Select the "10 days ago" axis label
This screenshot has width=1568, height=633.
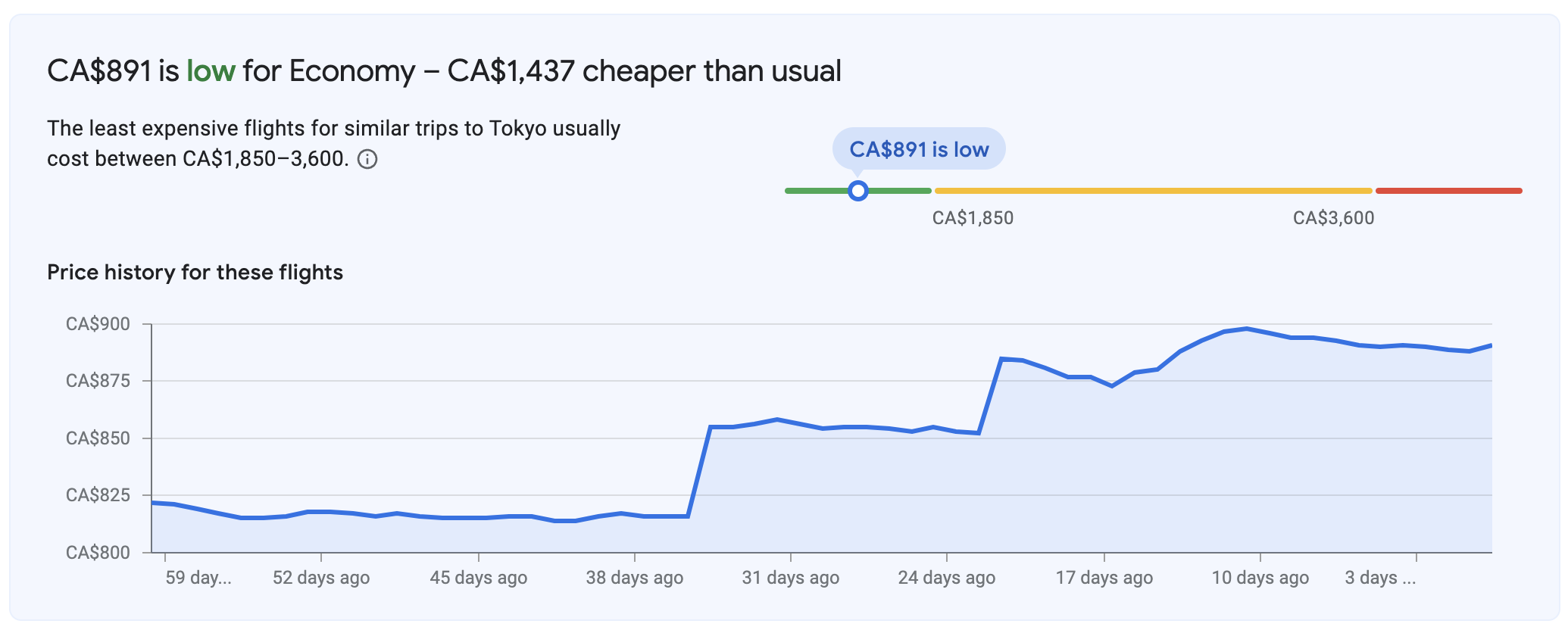1260,578
